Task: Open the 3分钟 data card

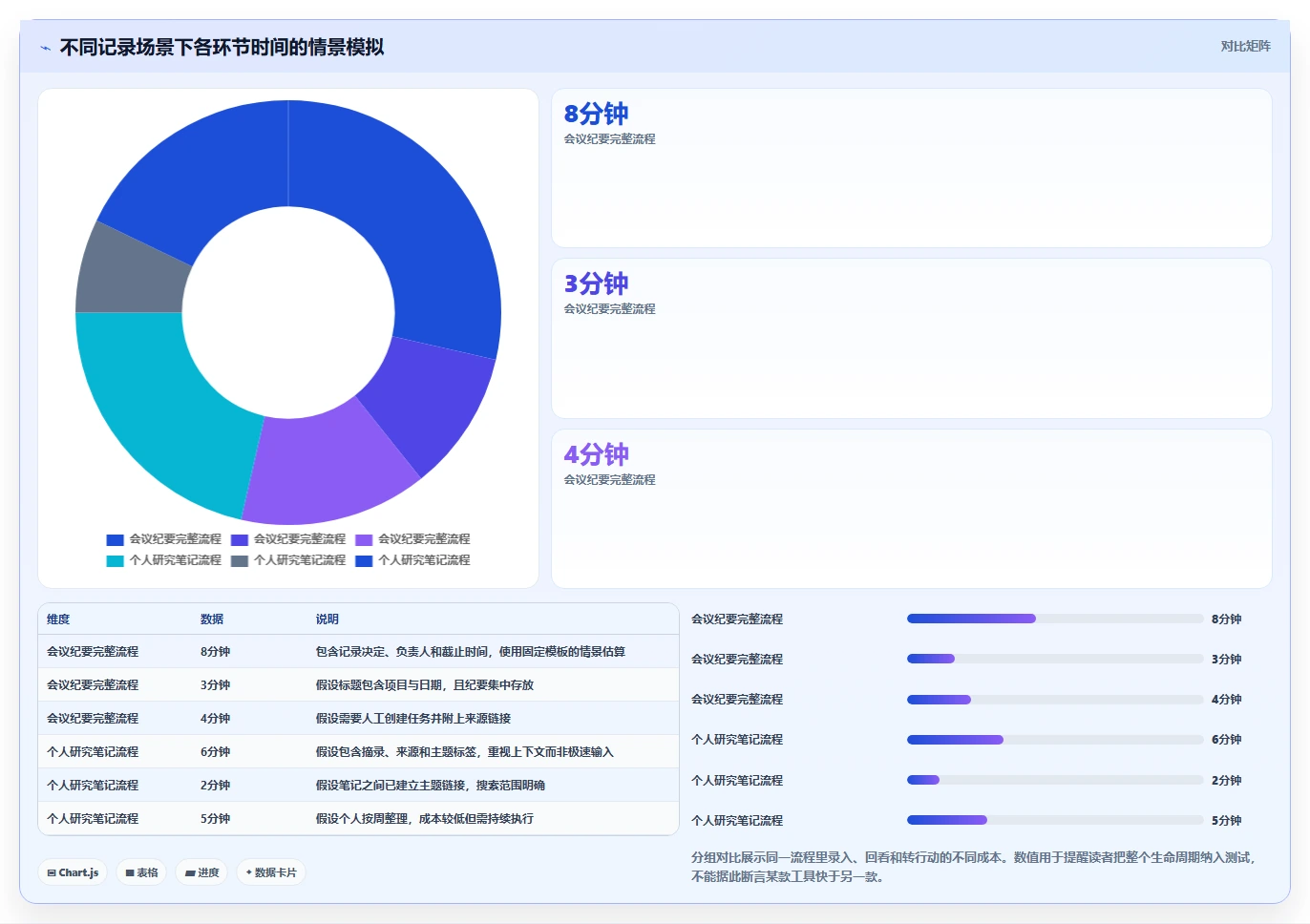Action: tap(912, 338)
